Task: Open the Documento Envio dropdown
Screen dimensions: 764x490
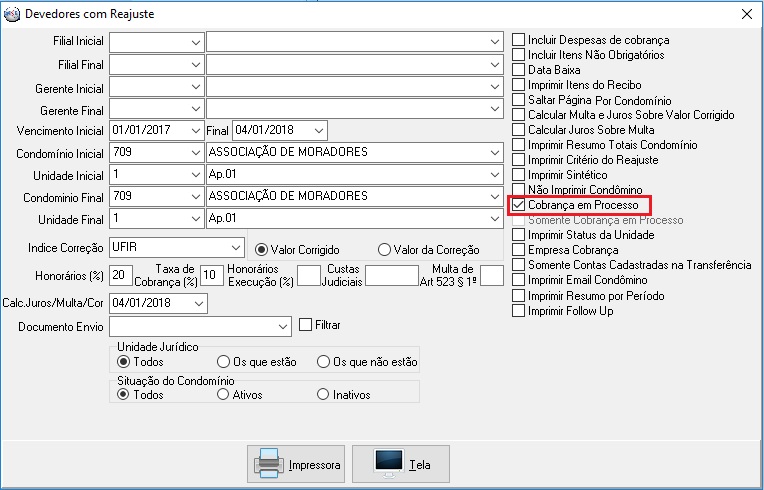Action: point(282,327)
